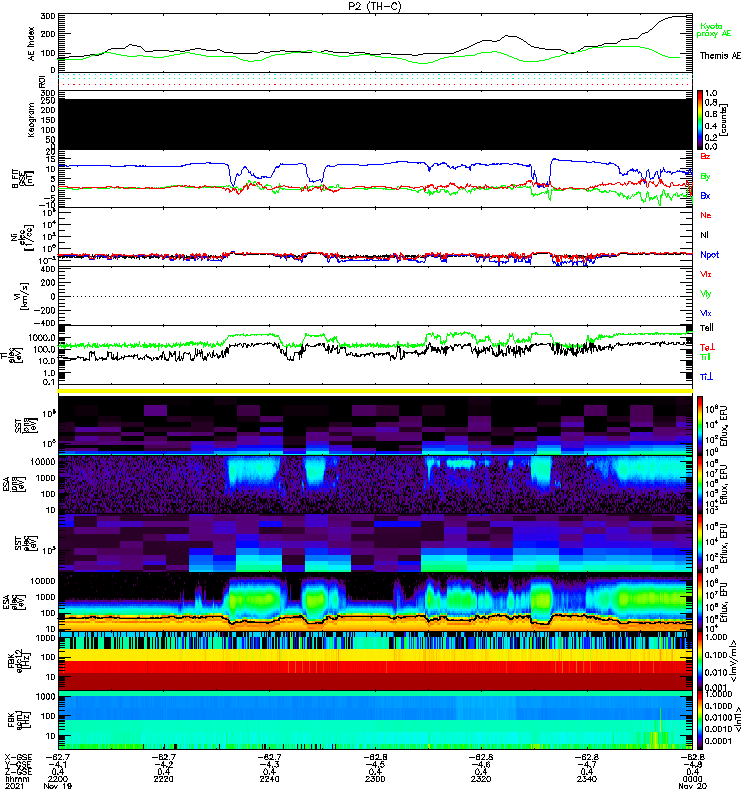Select the blue Bx legend label
The height and width of the screenshot is (800, 750).
[705, 196]
